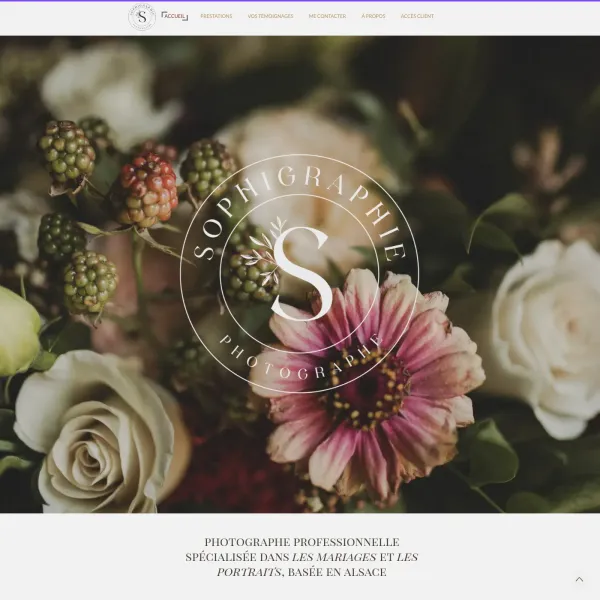Open the À Propos page
Image resolution: width=600 pixels, height=600 pixels.
pos(373,16)
